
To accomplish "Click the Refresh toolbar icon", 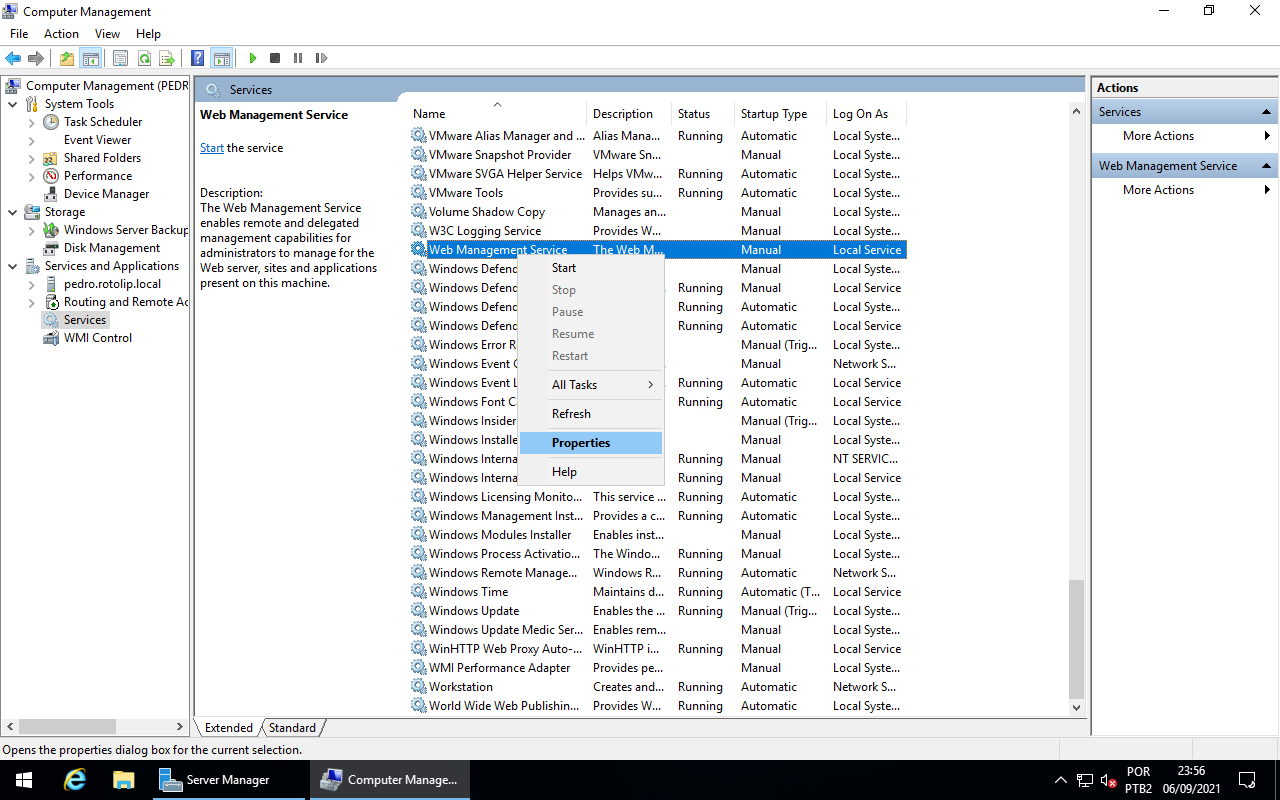I will [144, 57].
